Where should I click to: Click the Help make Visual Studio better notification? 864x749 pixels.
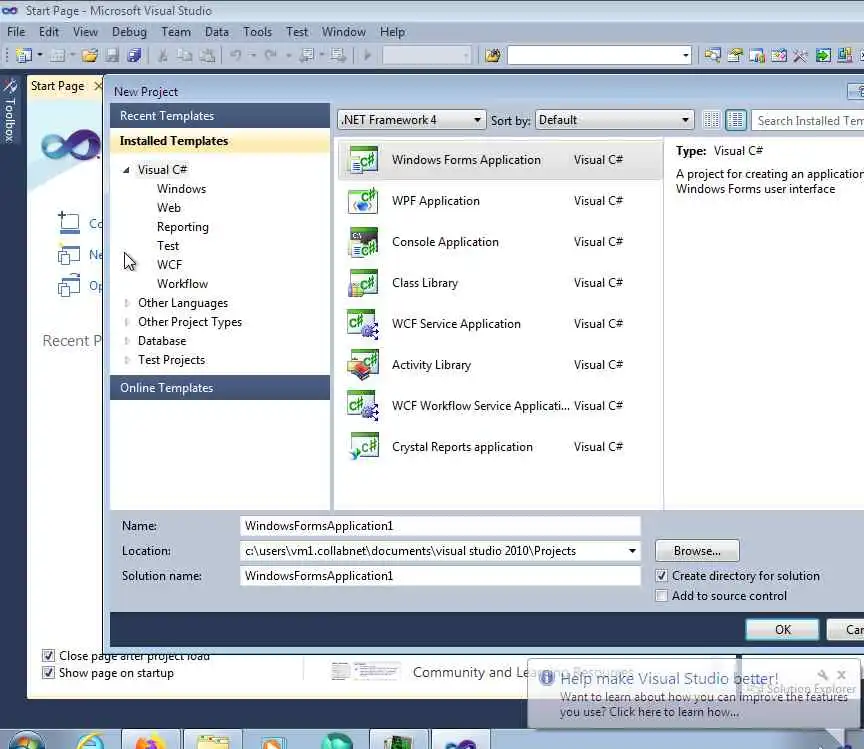pyautogui.click(x=695, y=693)
